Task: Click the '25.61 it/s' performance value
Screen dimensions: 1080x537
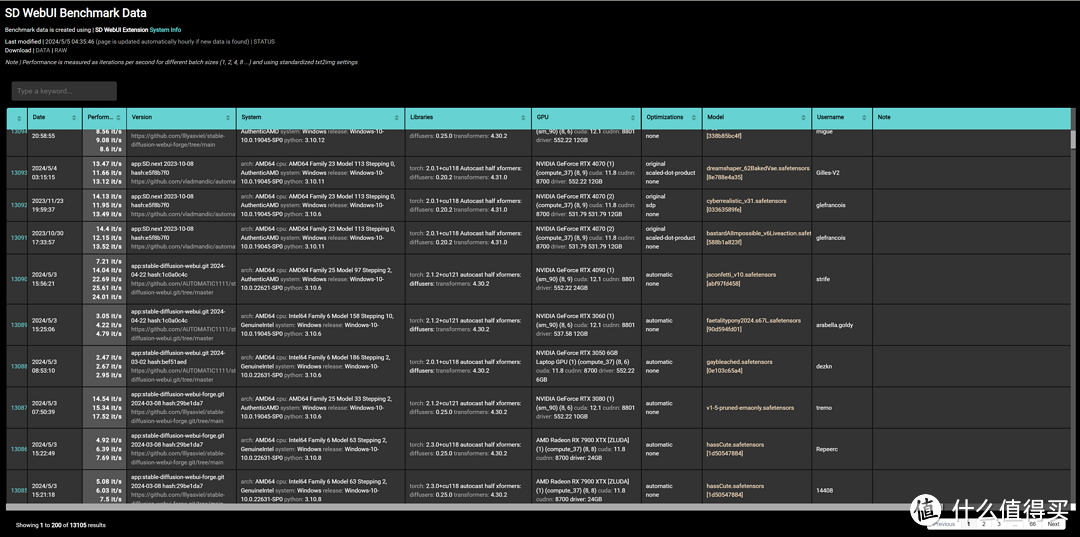Action: 107,288
